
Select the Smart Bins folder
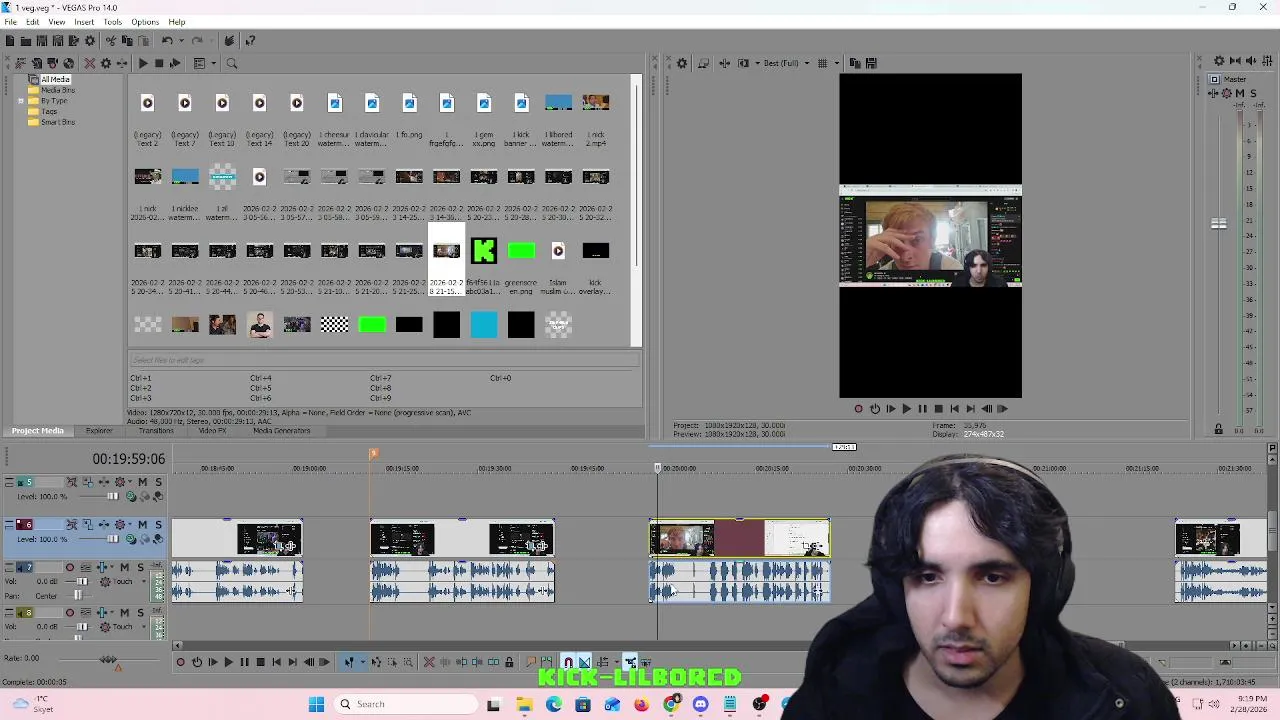57,122
